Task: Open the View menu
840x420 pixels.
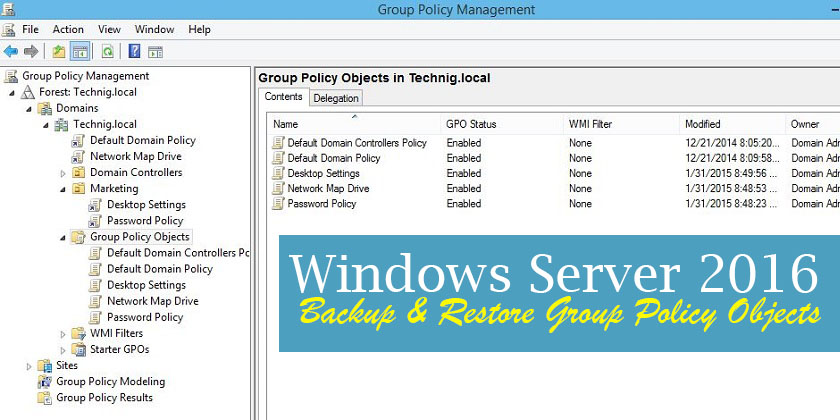Action: 109,29
